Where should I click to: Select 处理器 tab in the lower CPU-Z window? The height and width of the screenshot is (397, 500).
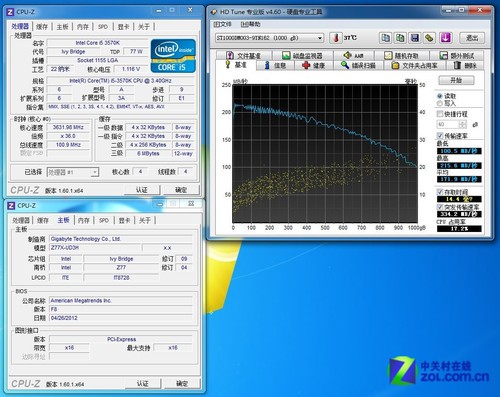[x=21, y=220]
